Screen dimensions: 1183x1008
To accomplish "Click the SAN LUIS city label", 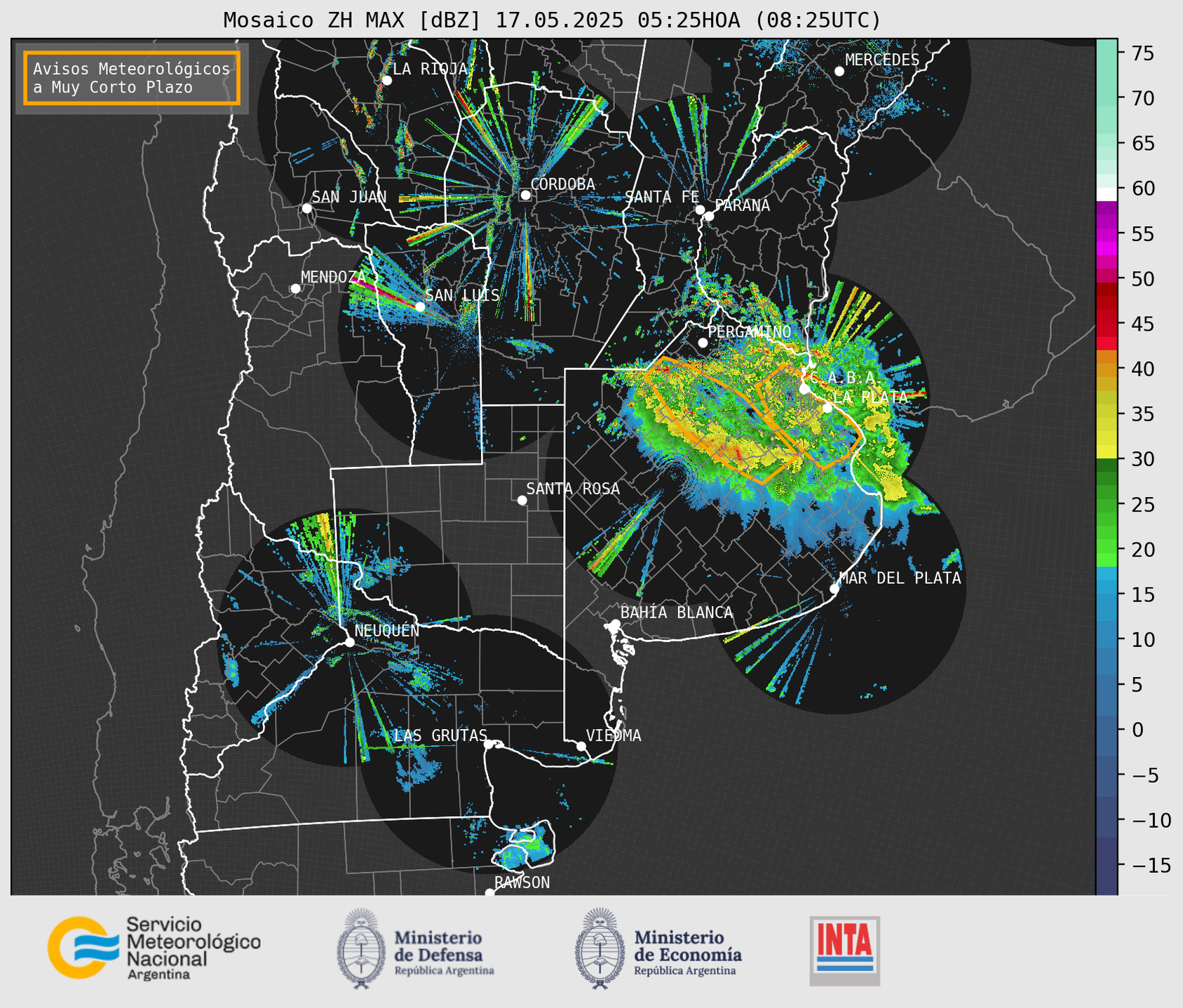I will tap(462, 295).
